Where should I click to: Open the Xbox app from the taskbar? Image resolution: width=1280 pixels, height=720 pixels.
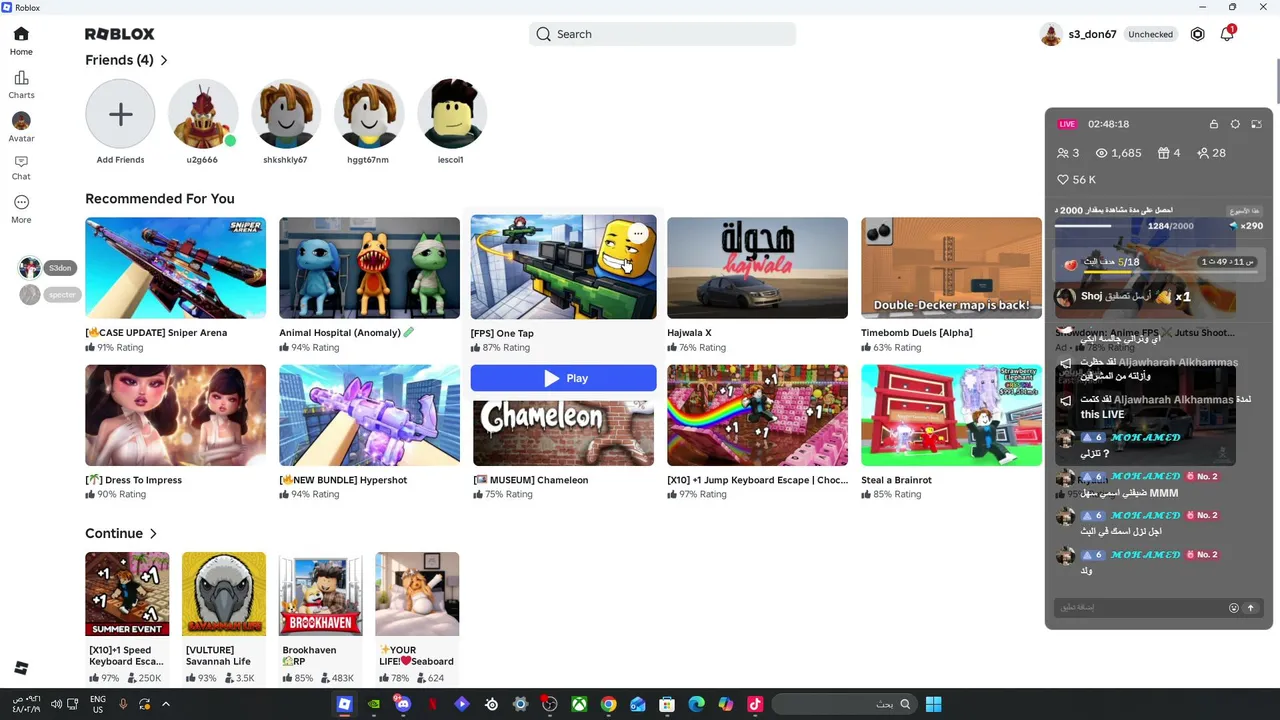[x=579, y=704]
